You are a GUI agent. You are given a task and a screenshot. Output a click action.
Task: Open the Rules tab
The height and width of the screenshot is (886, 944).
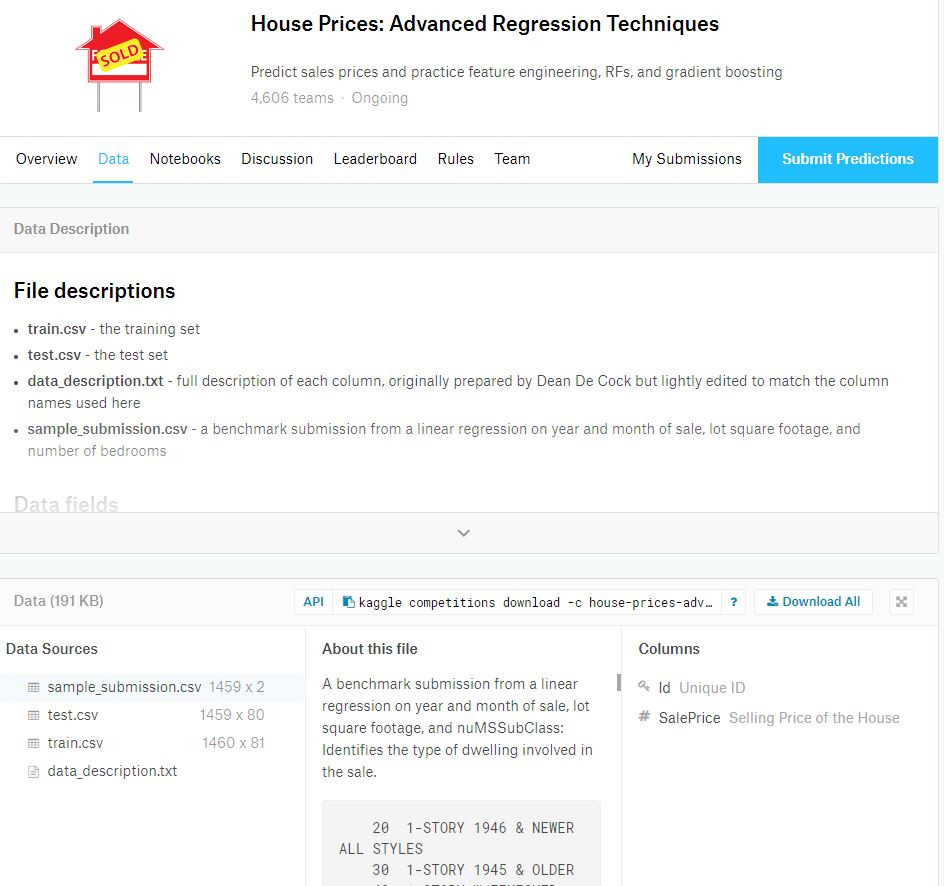tap(455, 159)
